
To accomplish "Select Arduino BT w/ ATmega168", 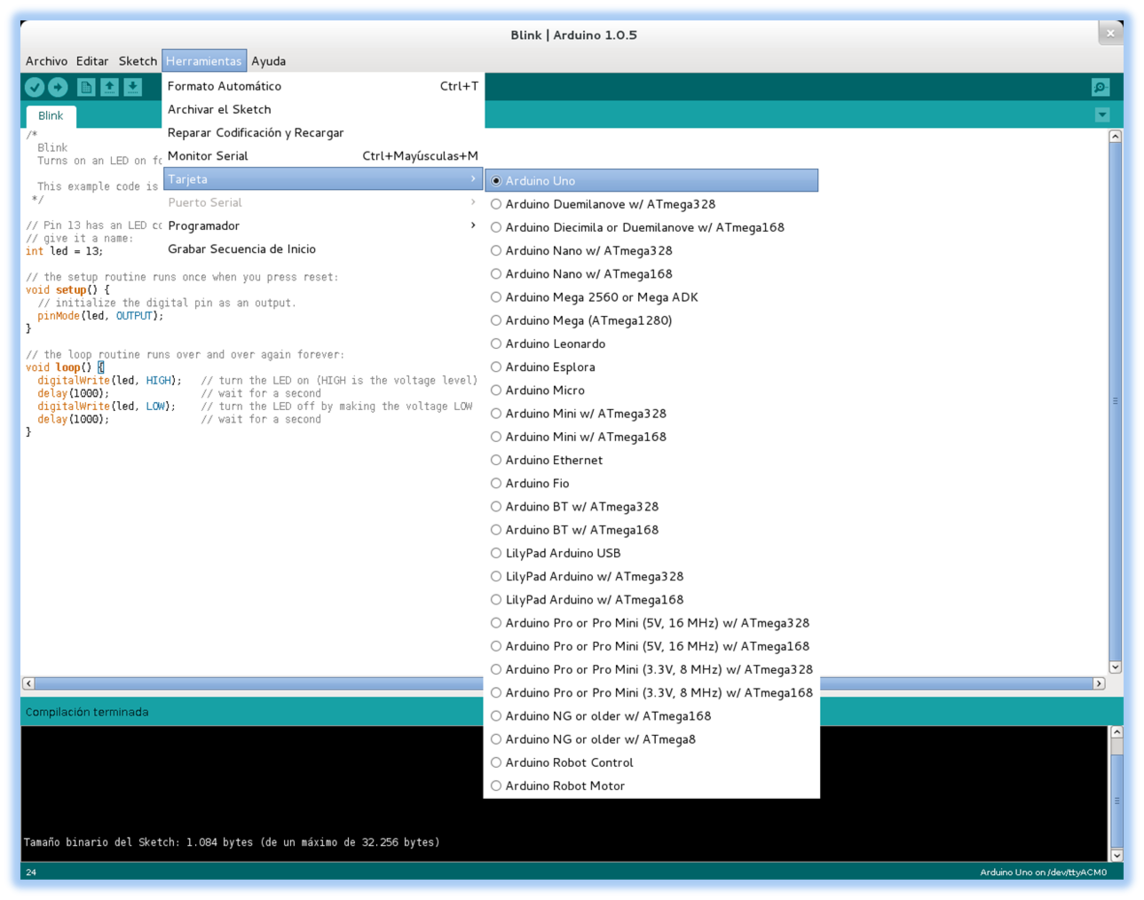I will click(x=652, y=530).
